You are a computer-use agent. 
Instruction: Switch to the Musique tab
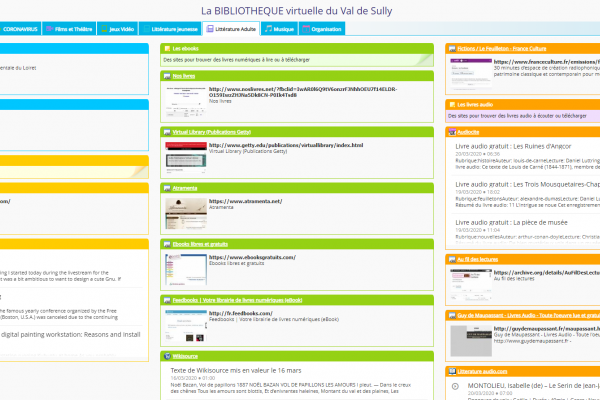[x=279, y=29]
